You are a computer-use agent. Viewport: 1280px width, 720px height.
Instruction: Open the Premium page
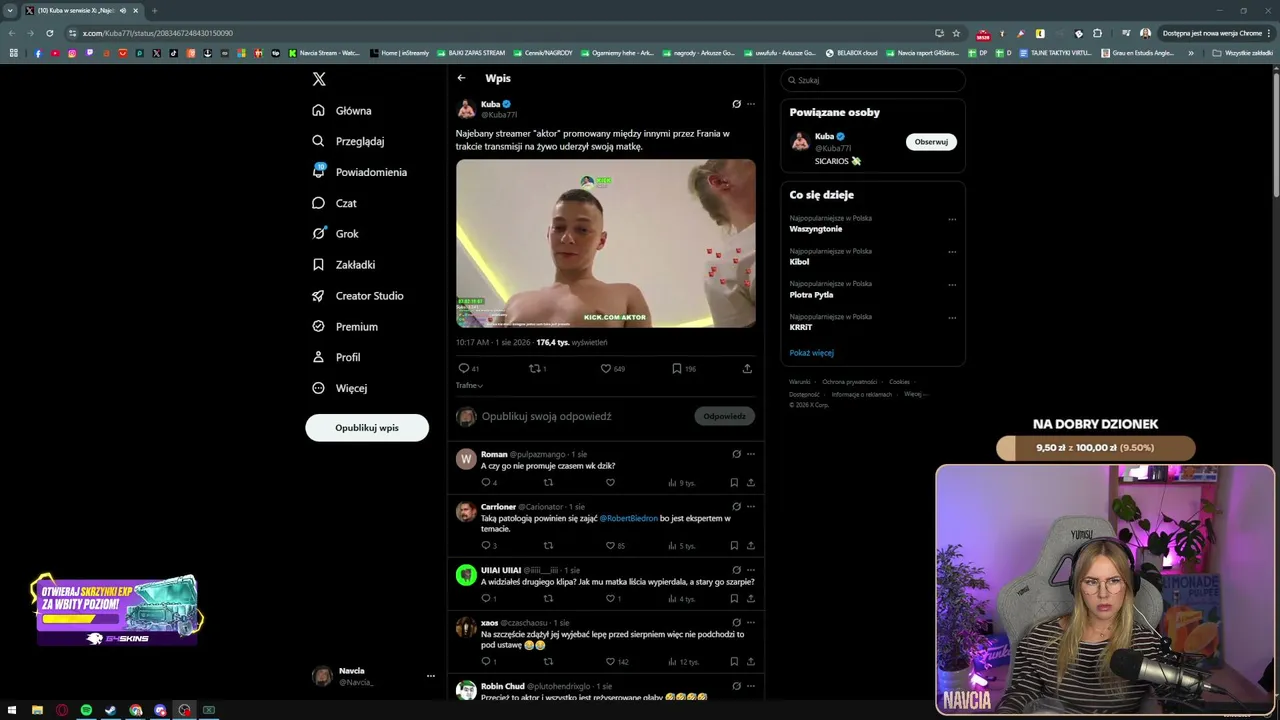tap(345, 327)
